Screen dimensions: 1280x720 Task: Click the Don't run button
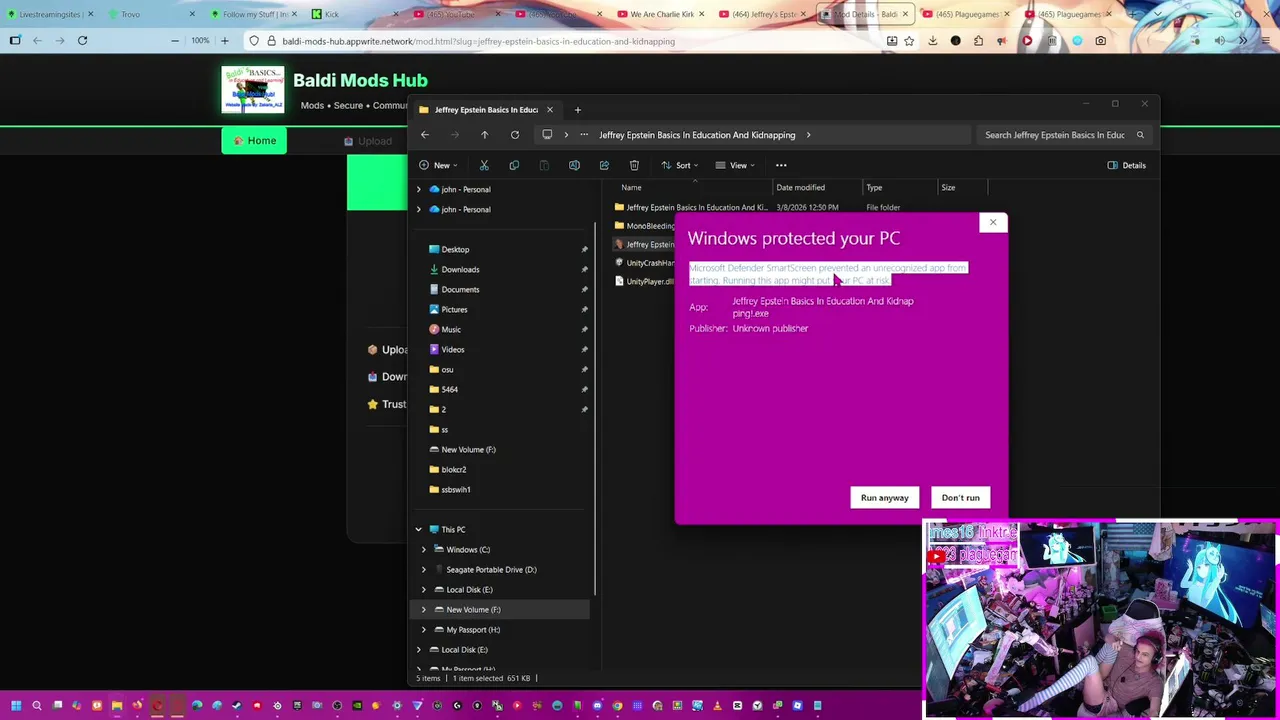(x=960, y=497)
